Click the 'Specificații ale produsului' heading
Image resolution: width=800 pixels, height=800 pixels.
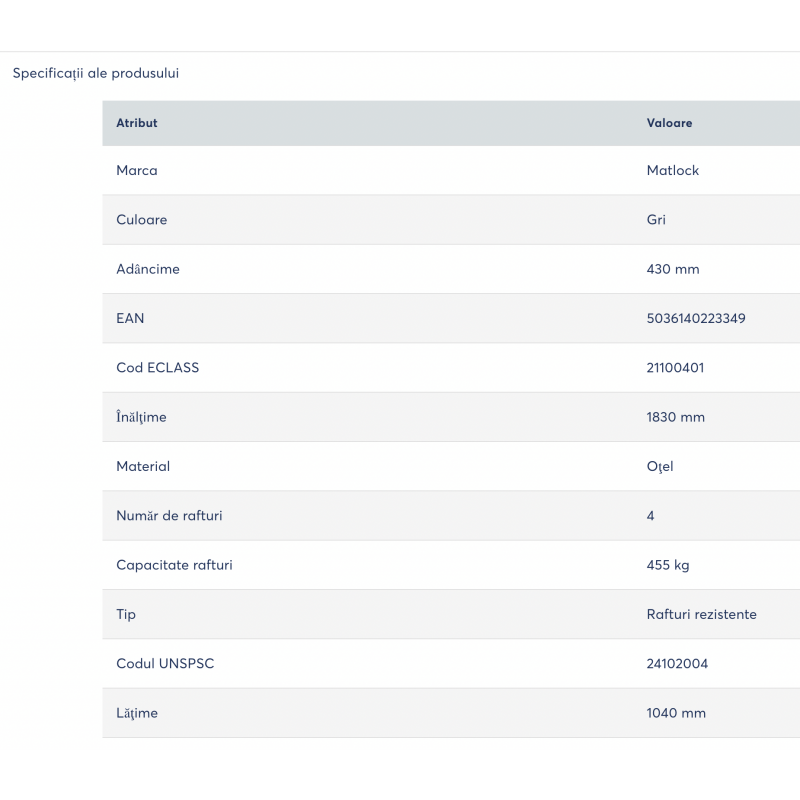[96, 73]
